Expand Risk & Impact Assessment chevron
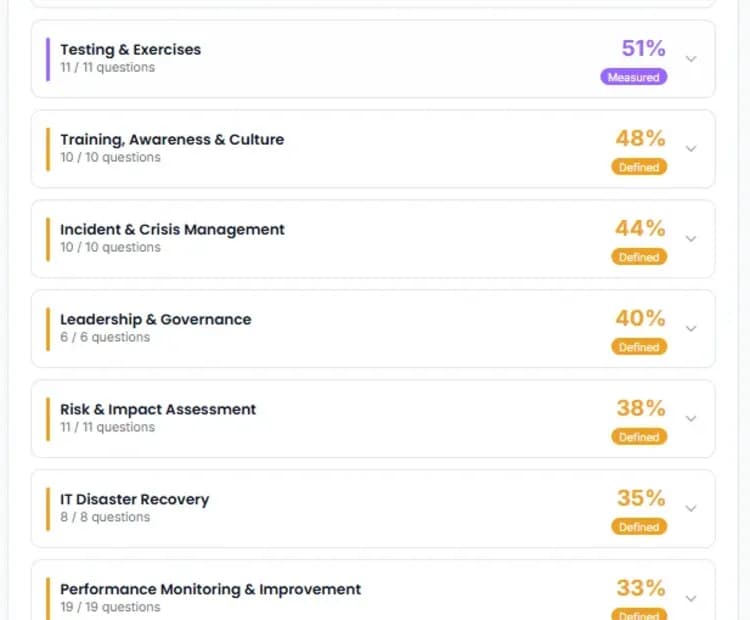This screenshot has width=750, height=620. 691,419
